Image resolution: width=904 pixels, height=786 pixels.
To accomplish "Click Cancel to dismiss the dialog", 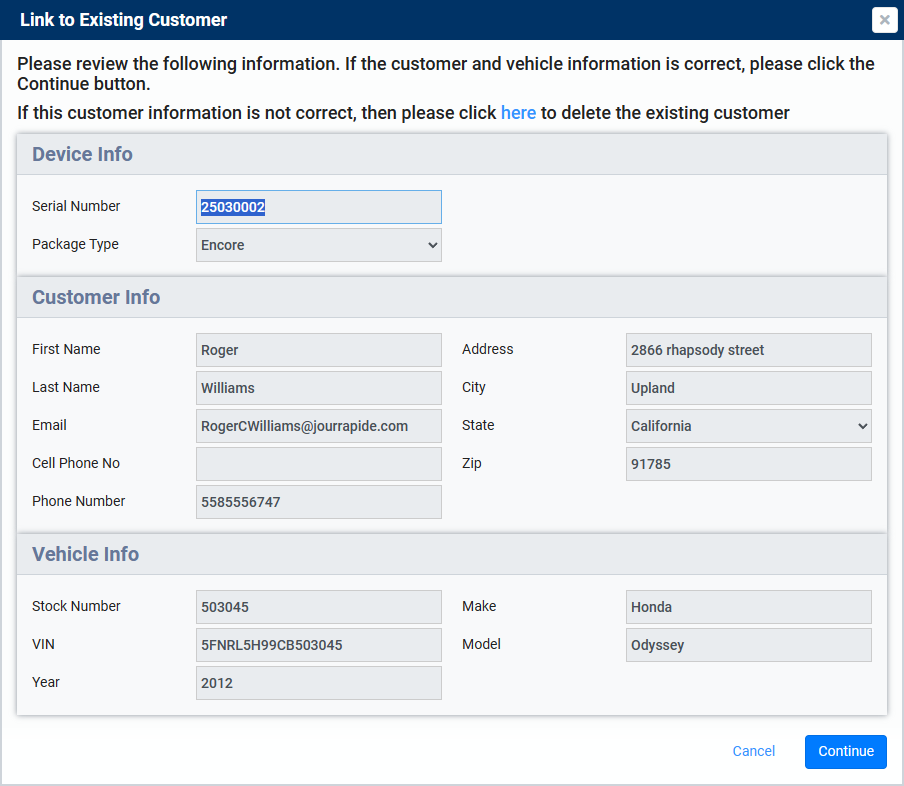I will coord(753,751).
